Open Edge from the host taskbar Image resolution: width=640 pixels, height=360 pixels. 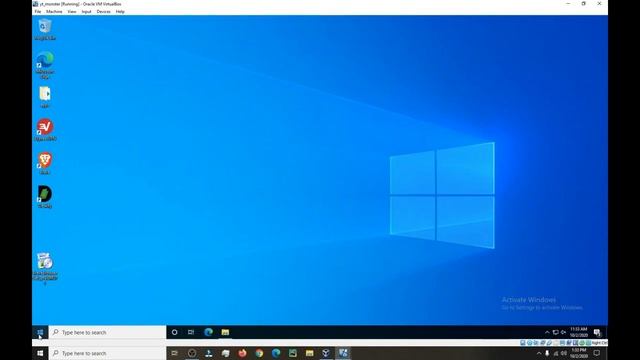[x=276, y=353]
